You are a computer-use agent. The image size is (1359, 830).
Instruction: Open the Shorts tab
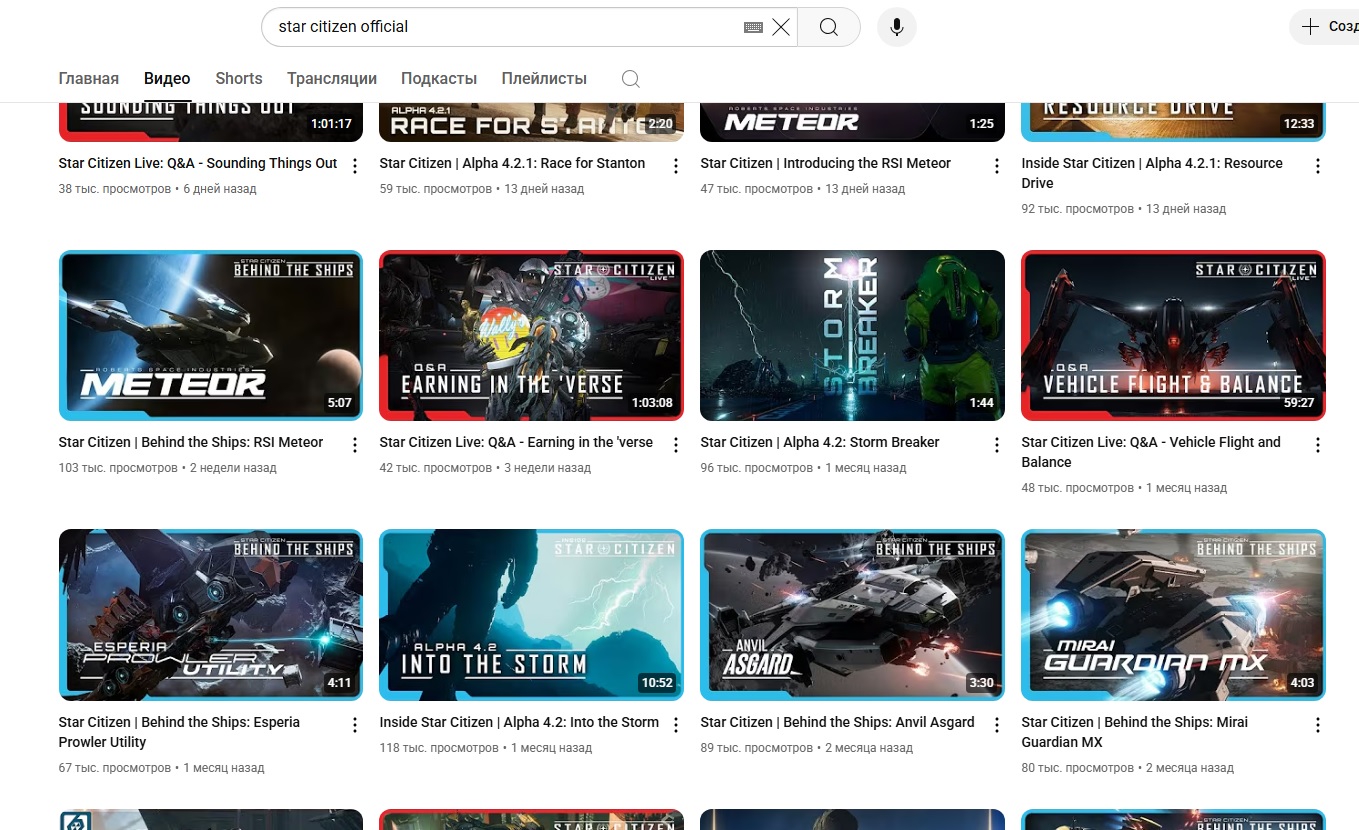pyautogui.click(x=239, y=78)
